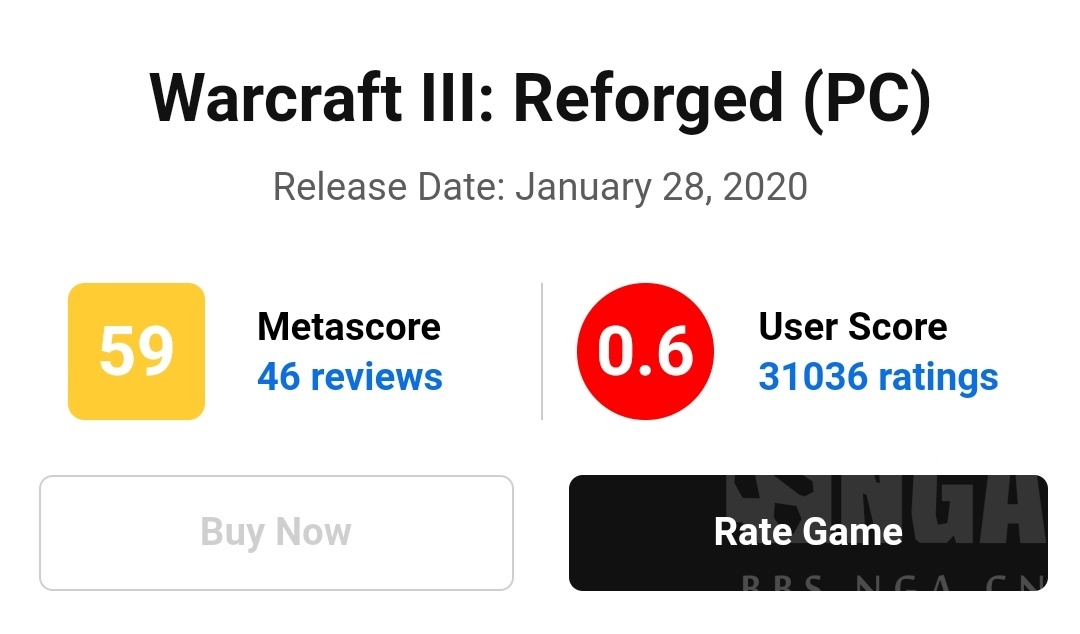Image resolution: width=1080 pixels, height=634 pixels.
Task: Click the BBS.NGA.CN watermark text
Action: 890,582
